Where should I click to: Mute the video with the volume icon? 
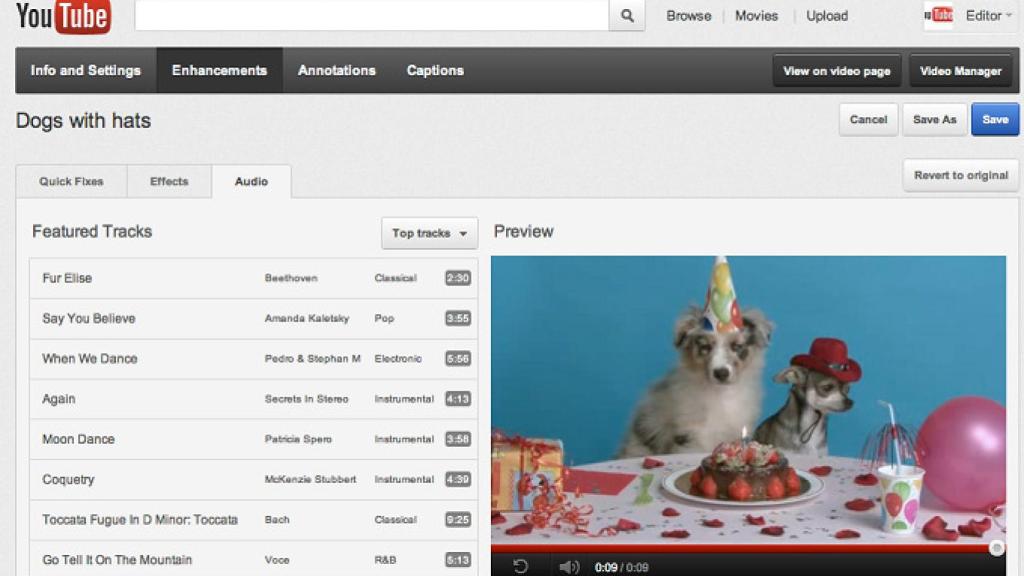(x=570, y=563)
